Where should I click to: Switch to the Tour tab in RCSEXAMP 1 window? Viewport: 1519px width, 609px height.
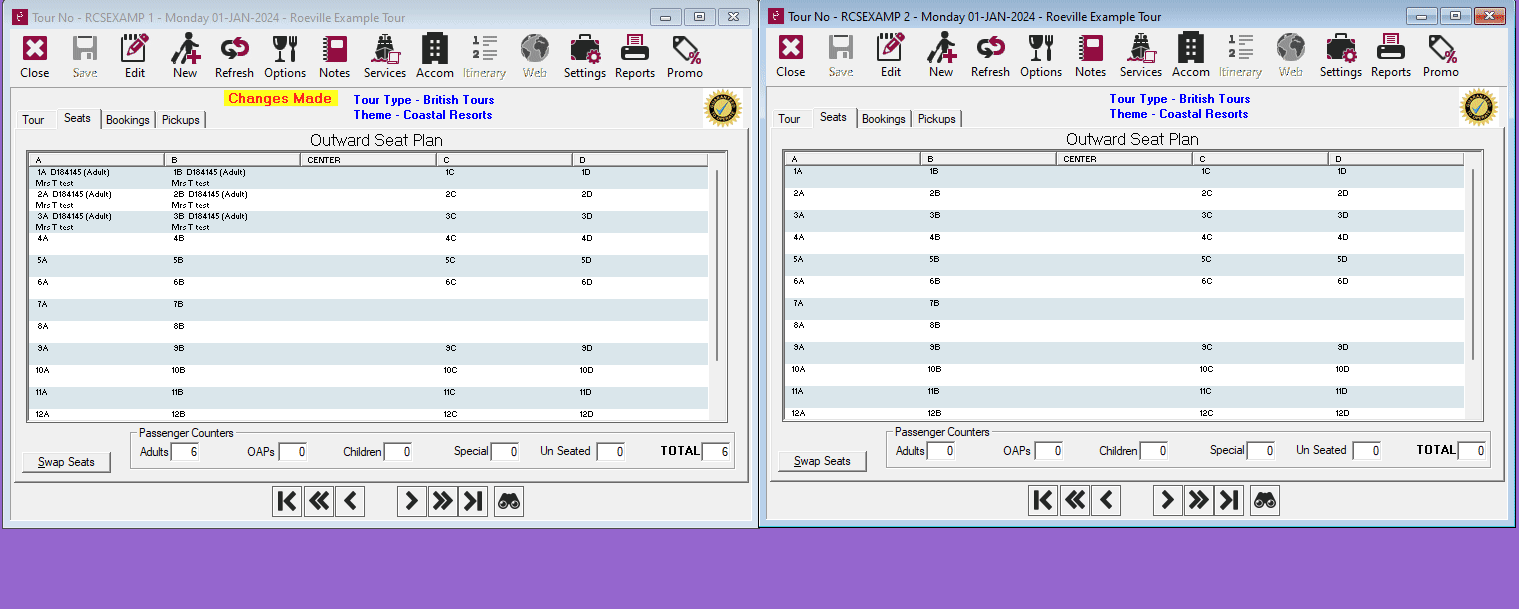pos(34,120)
